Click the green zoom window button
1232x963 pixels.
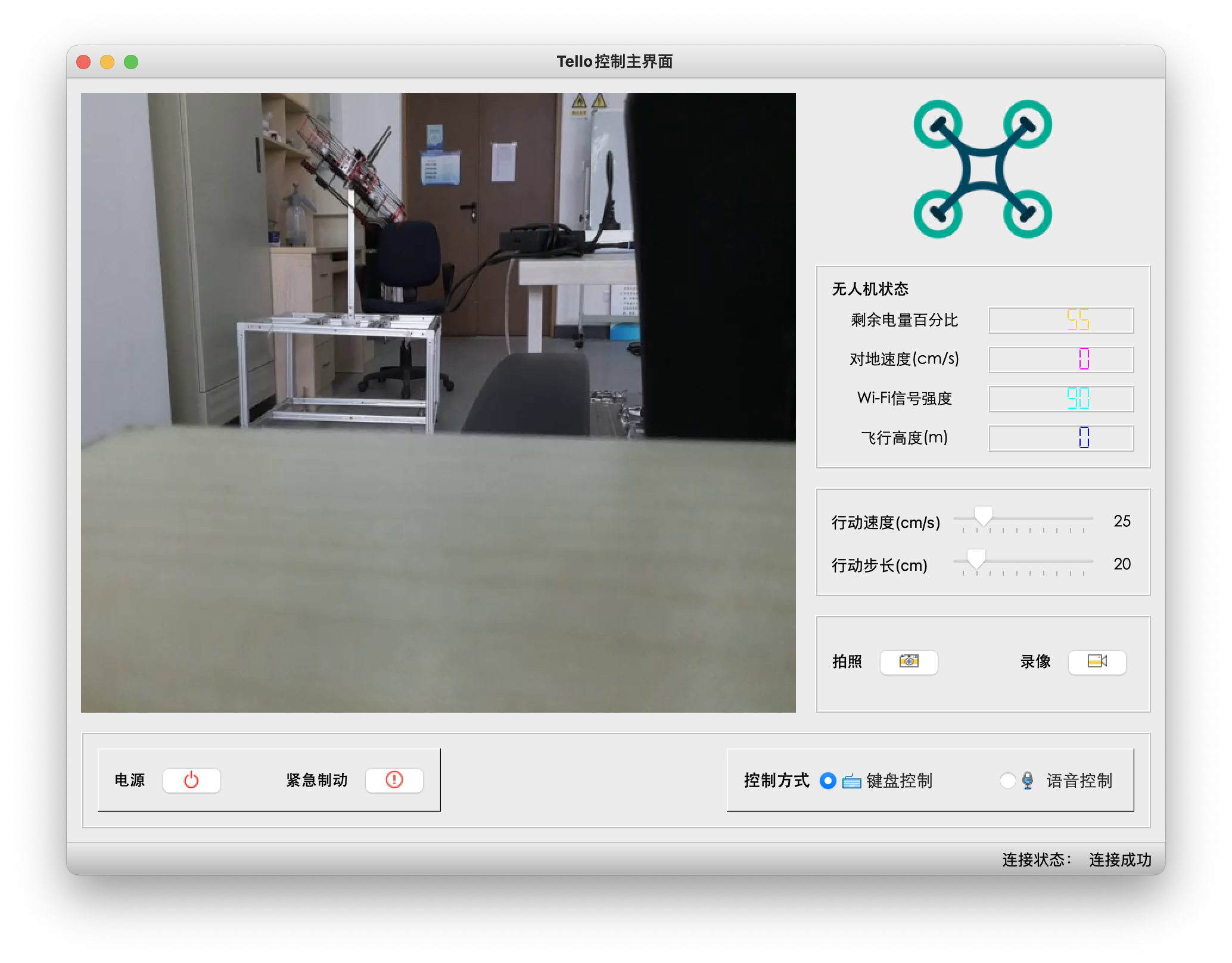click(131, 62)
